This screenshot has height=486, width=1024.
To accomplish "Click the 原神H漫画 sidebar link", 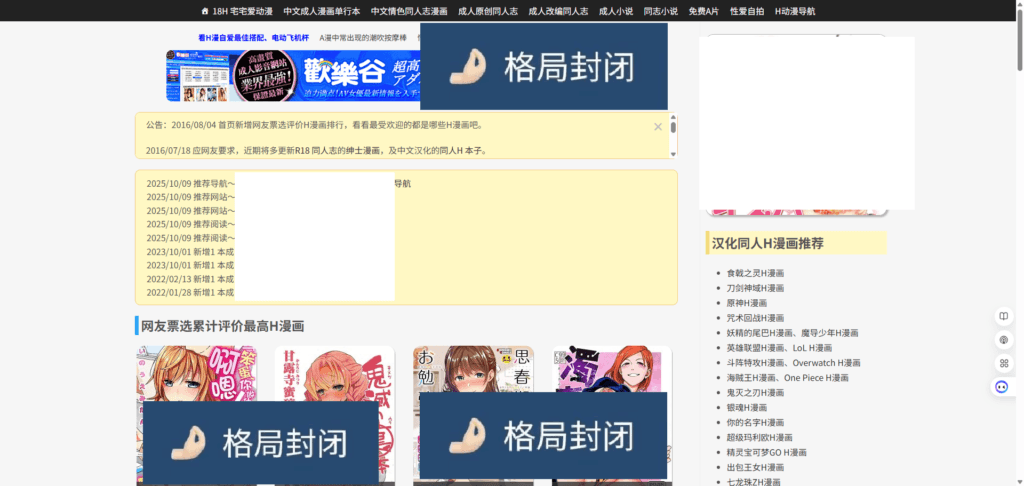I will click(x=746, y=303).
